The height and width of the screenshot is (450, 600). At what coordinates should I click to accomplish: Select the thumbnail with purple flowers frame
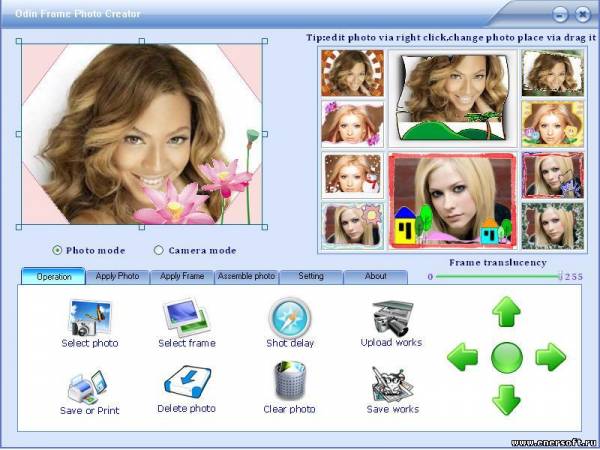click(x=352, y=124)
